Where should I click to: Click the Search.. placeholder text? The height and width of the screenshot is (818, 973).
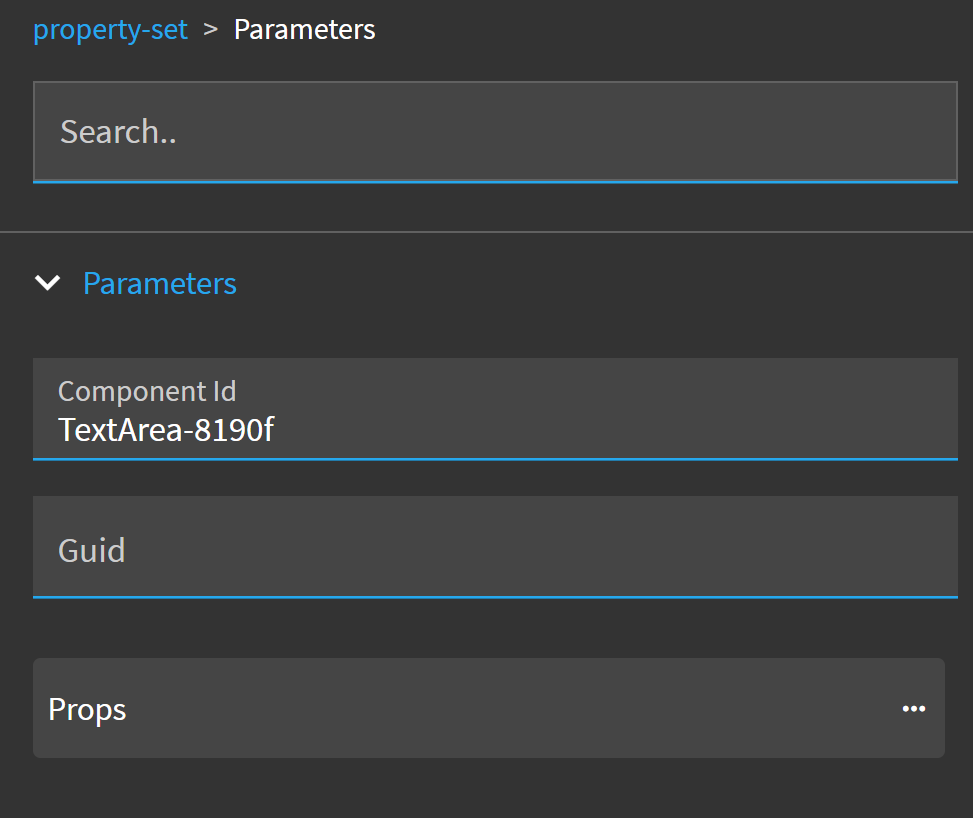118,131
